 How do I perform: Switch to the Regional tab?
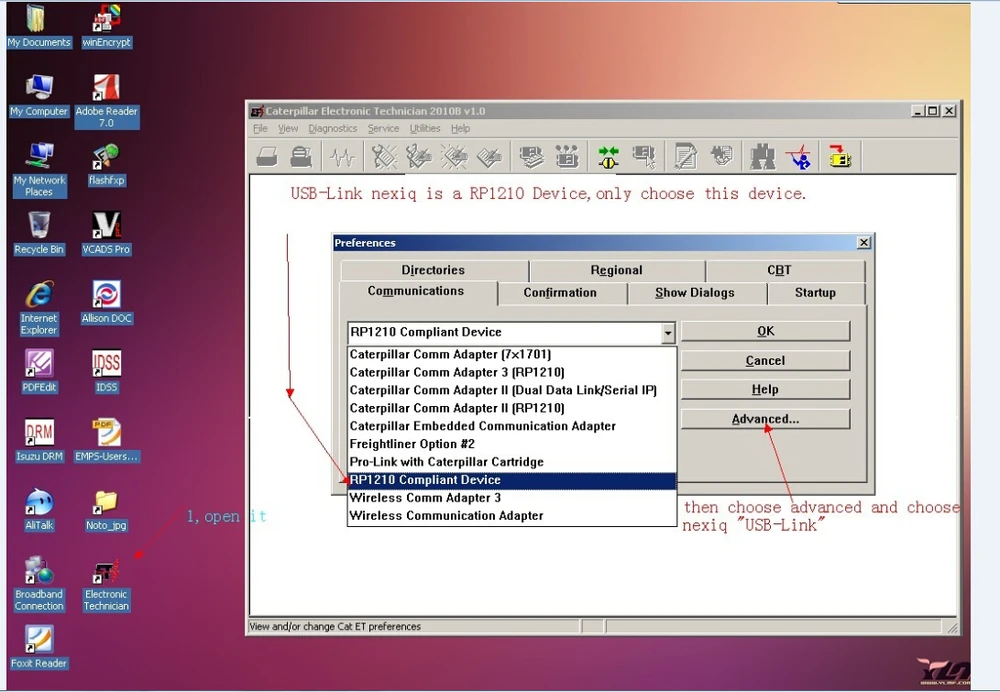click(617, 270)
